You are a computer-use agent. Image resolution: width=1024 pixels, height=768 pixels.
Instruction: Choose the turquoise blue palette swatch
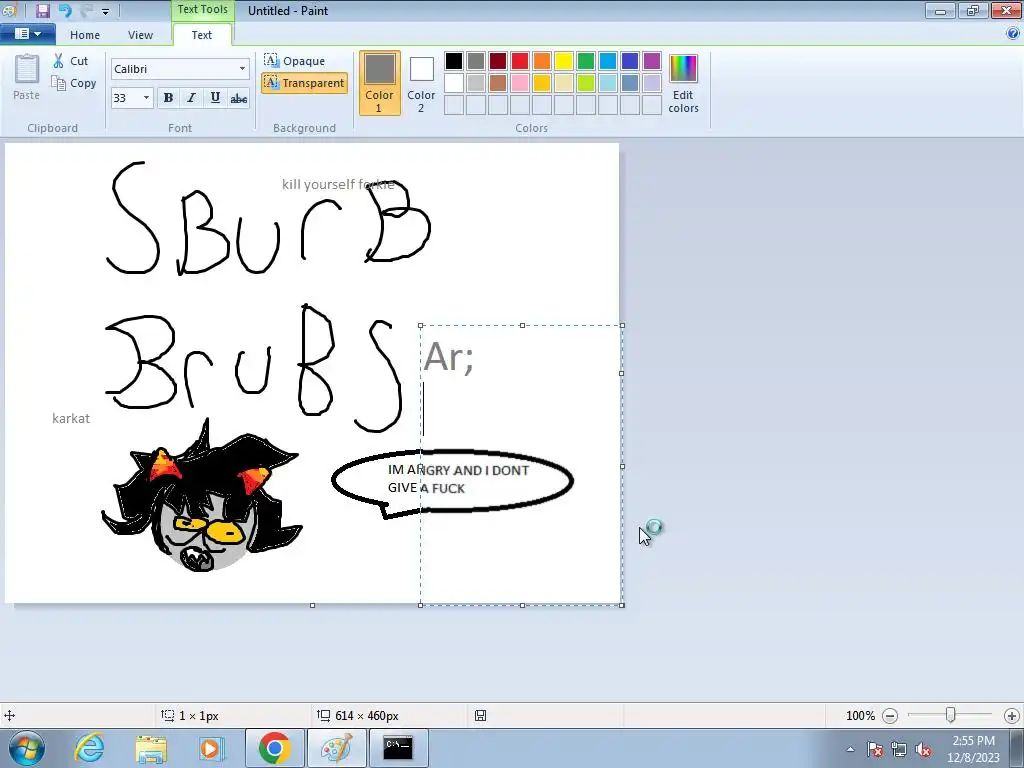click(607, 61)
